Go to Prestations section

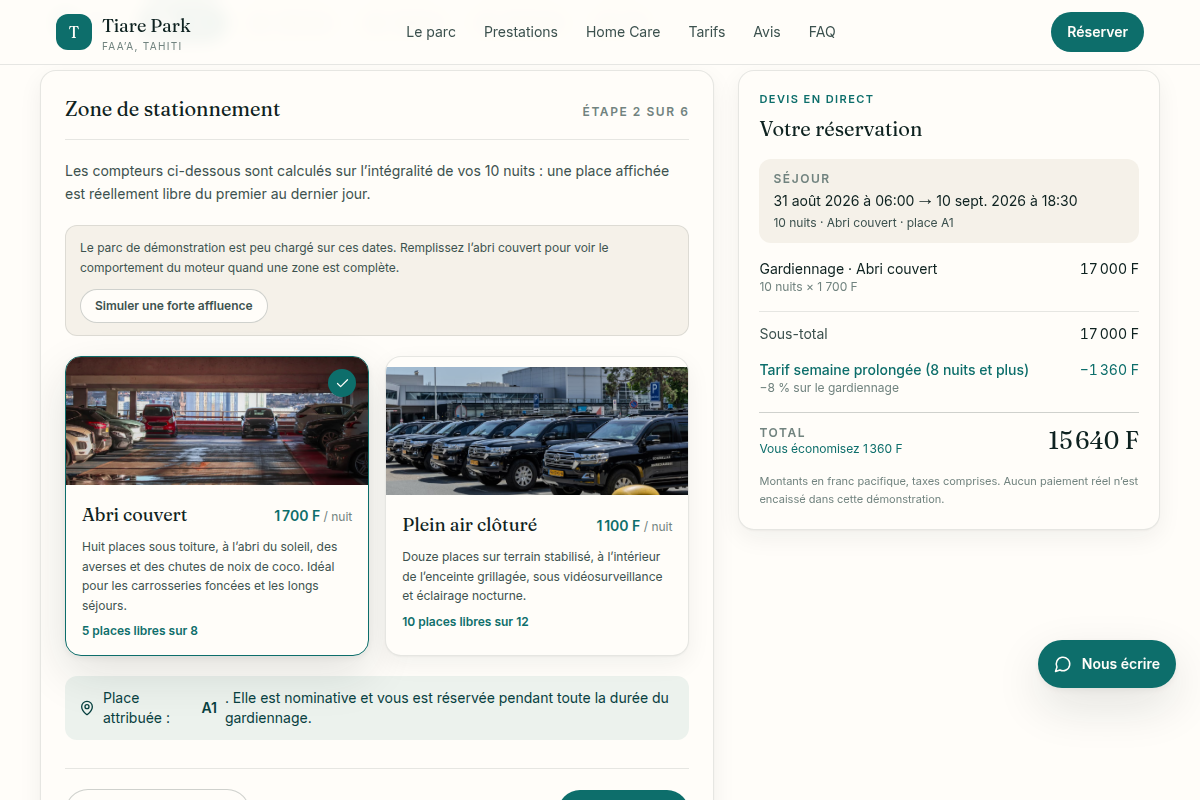[x=521, y=32]
